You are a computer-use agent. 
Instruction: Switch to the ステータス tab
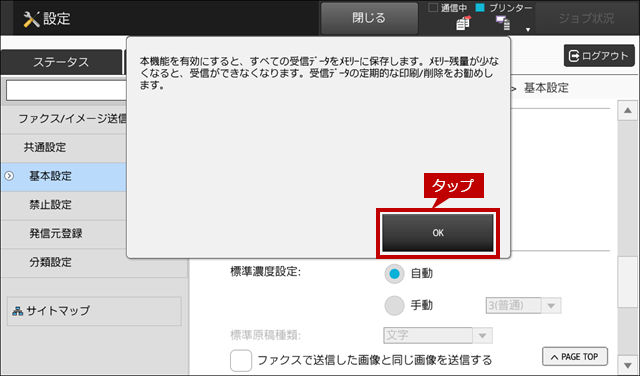point(61,62)
